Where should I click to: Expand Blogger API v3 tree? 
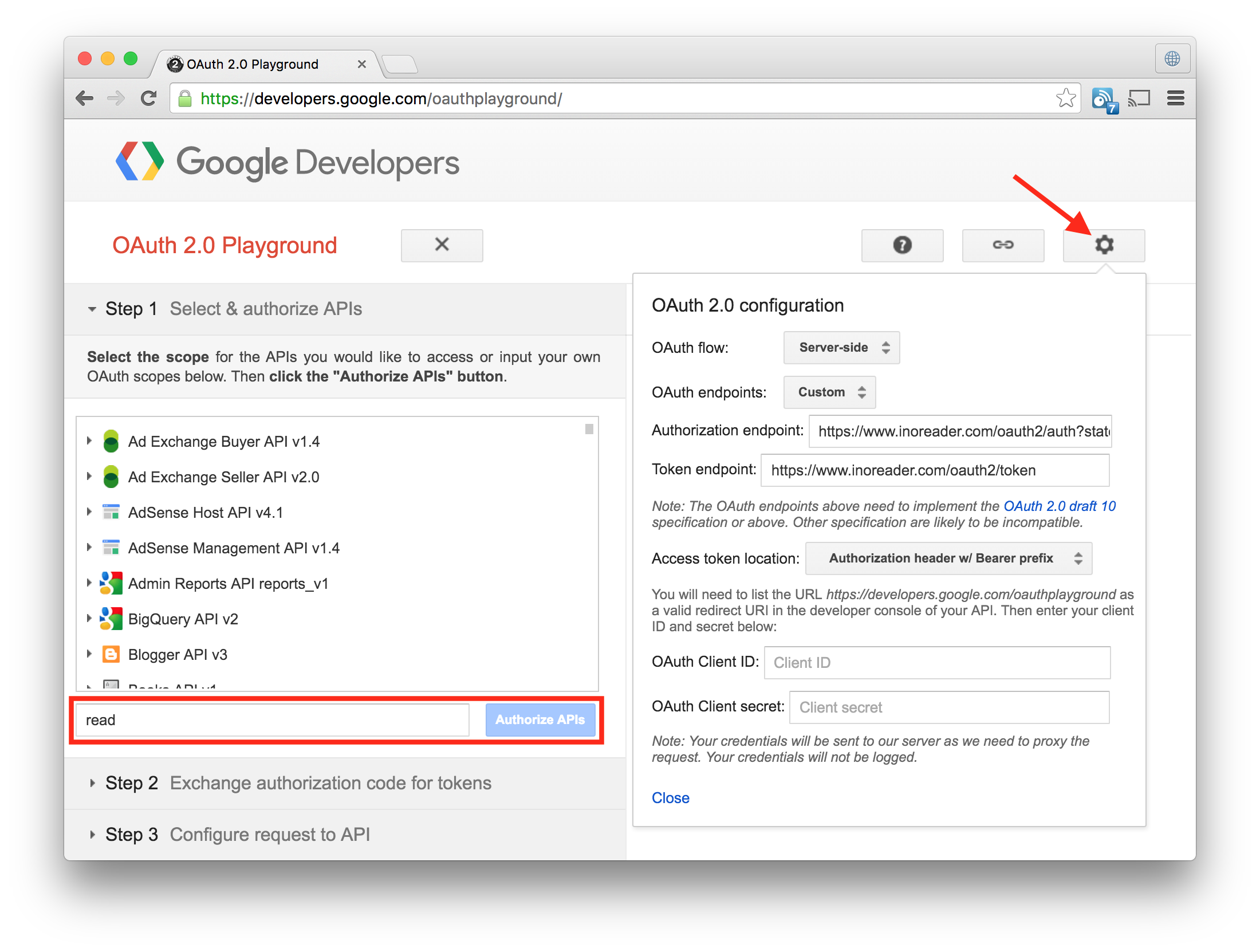point(89,654)
